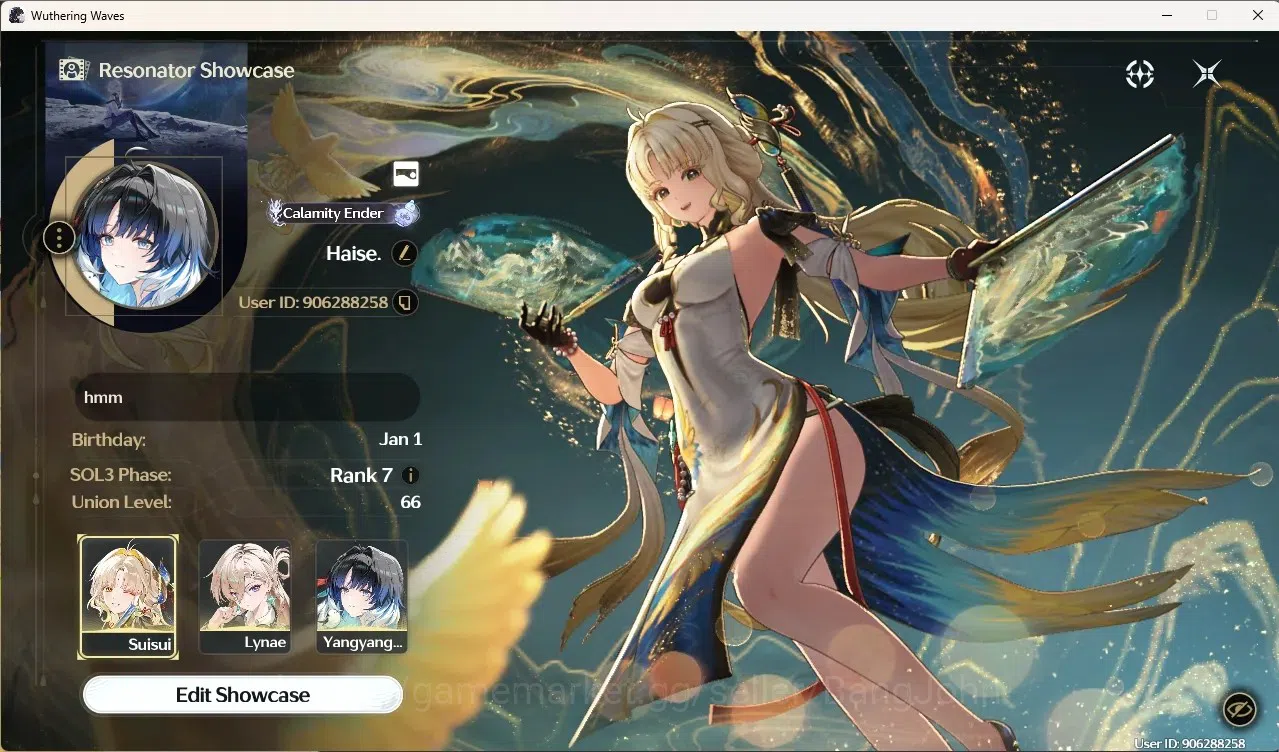This screenshot has width=1279, height=752.
Task: Open the three-dot menu beside the avatar
Action: (60, 238)
